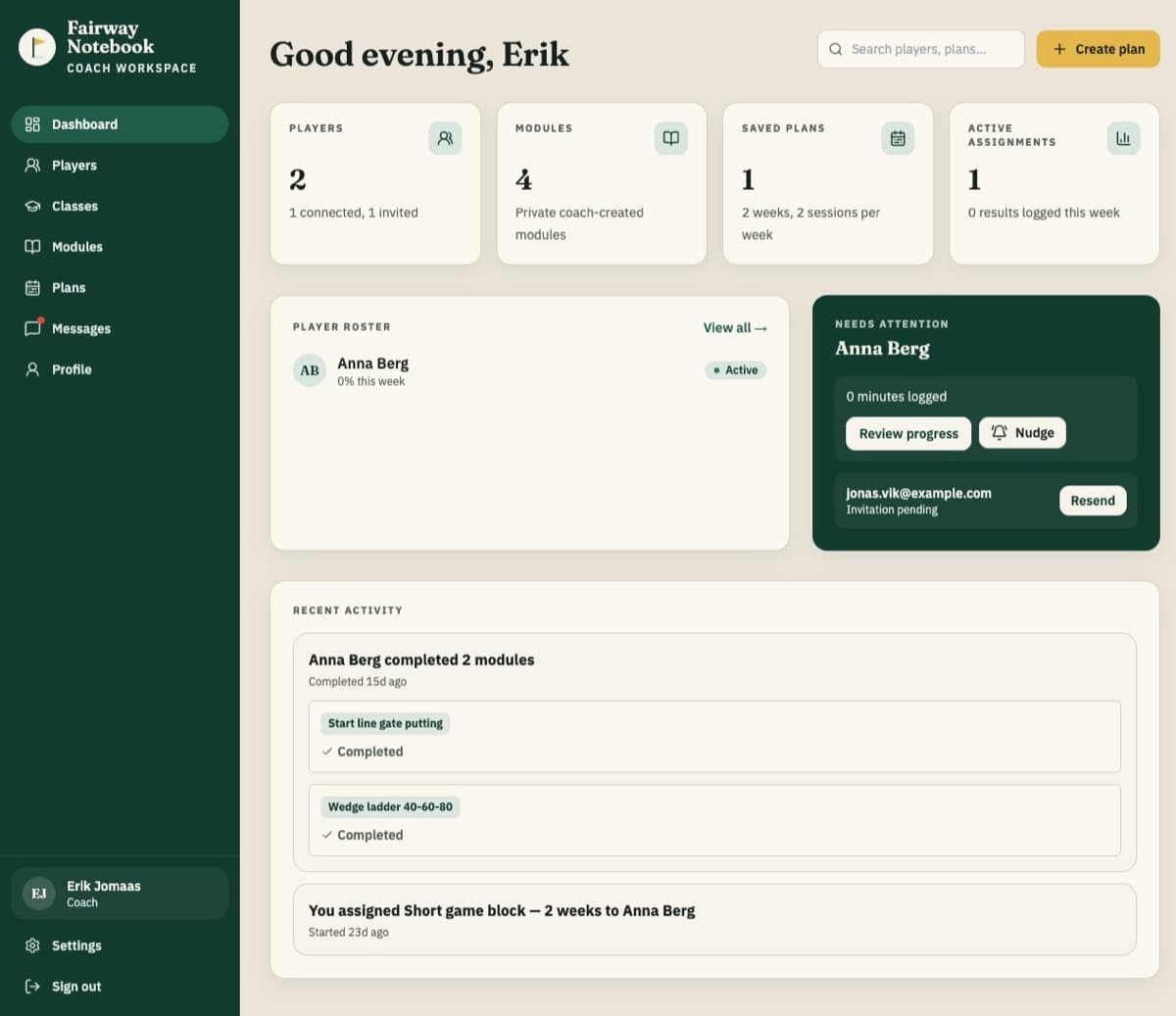
Task: Click the checkmark under Wedge ladder 40-60-80
Action: click(x=327, y=835)
